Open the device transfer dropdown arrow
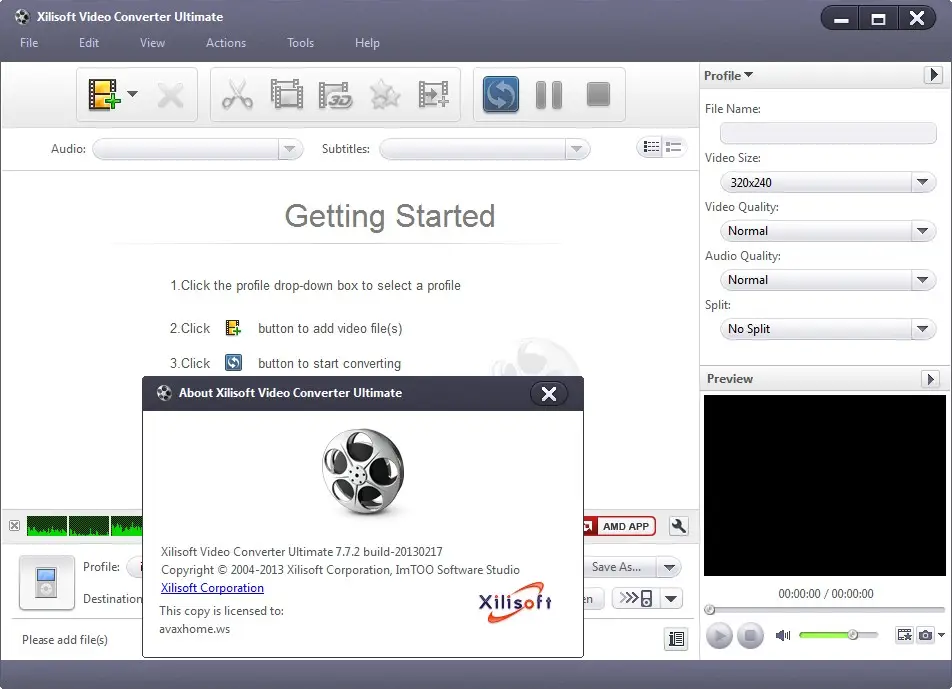Screen dimensions: 952x689 [x=671, y=599]
